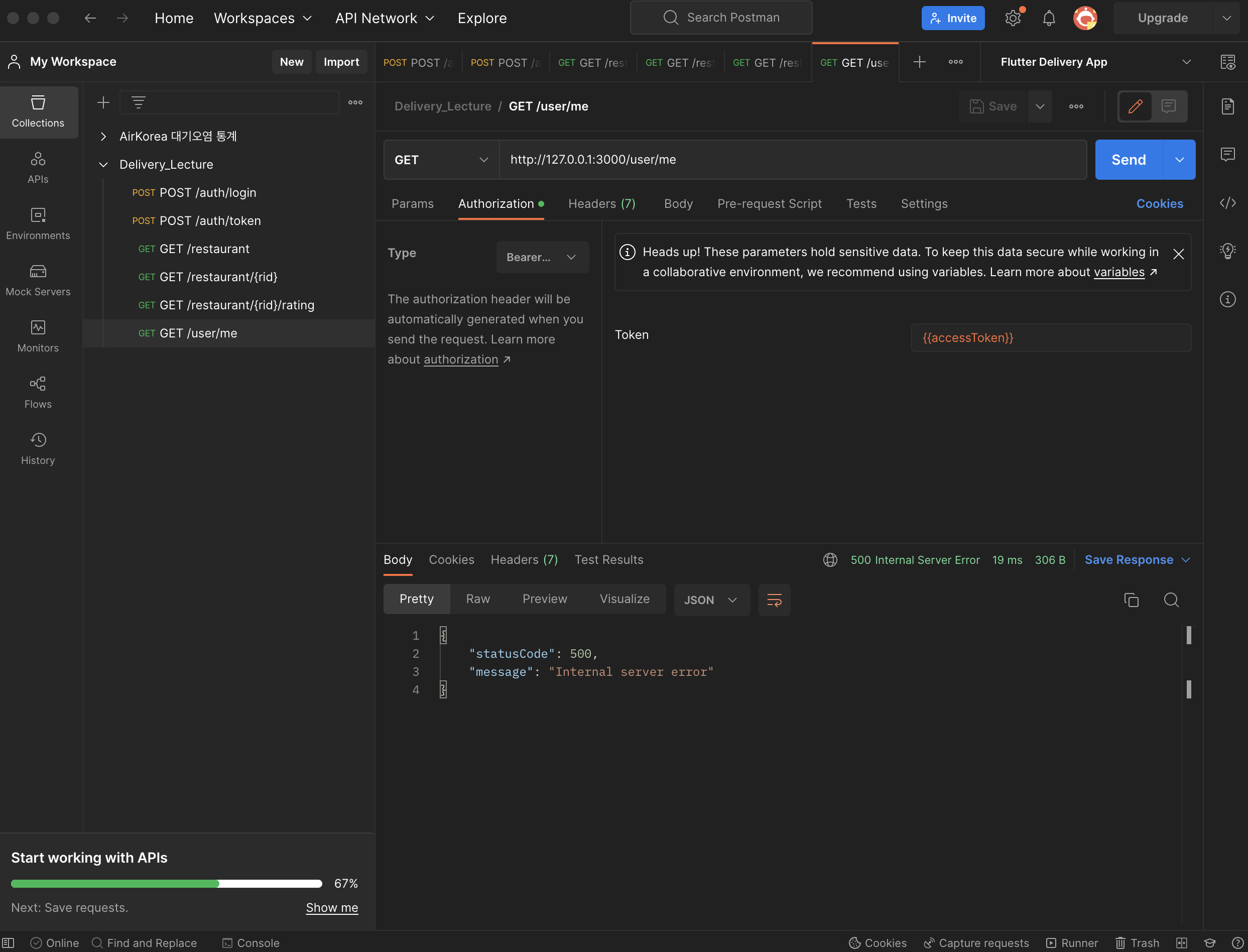Open Send options dropdown arrow

pyautogui.click(x=1179, y=160)
